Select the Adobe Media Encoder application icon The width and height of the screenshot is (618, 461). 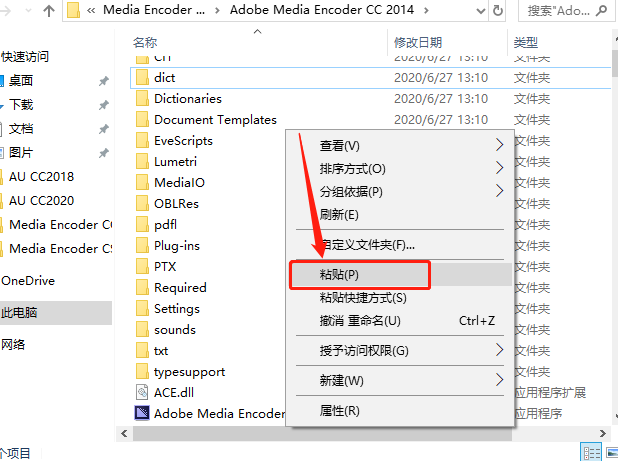(142, 413)
